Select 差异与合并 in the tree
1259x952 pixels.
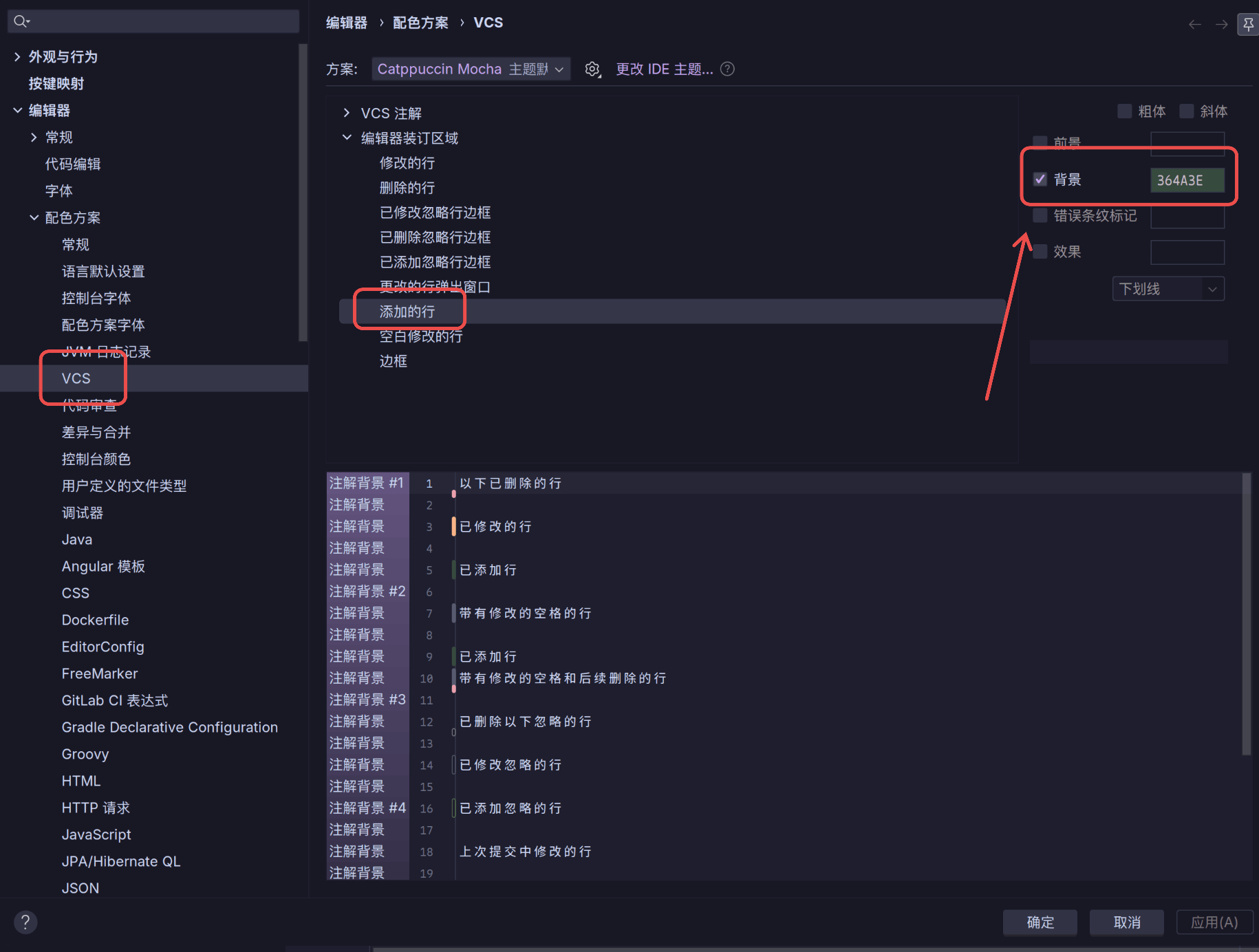96,432
